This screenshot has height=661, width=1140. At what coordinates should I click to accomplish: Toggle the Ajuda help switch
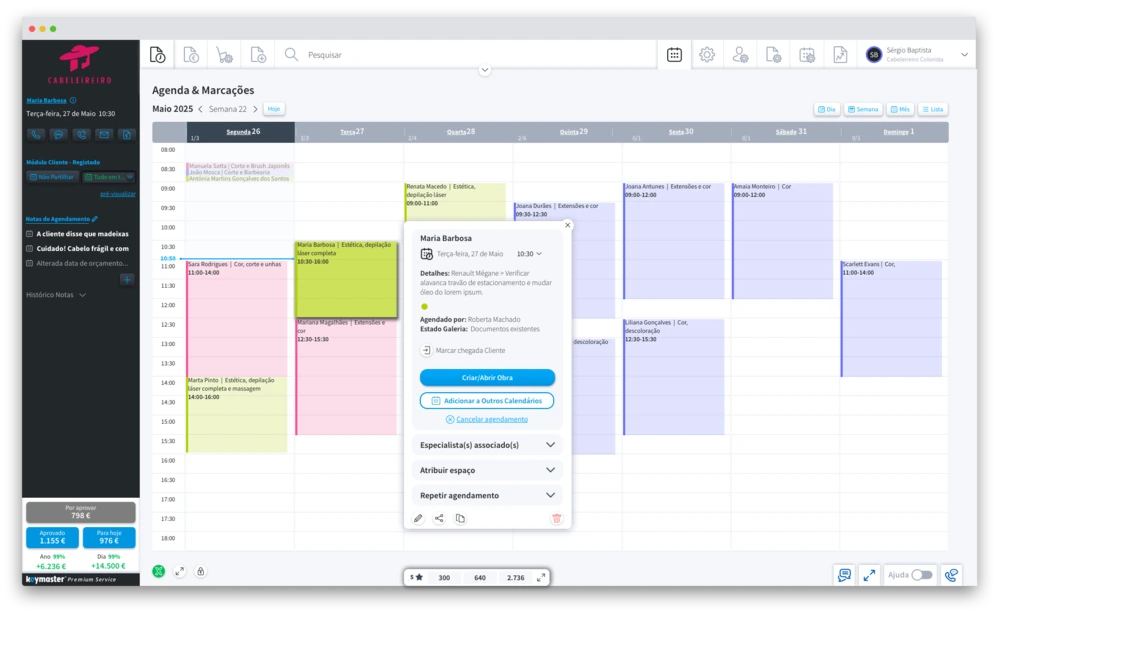(921, 575)
